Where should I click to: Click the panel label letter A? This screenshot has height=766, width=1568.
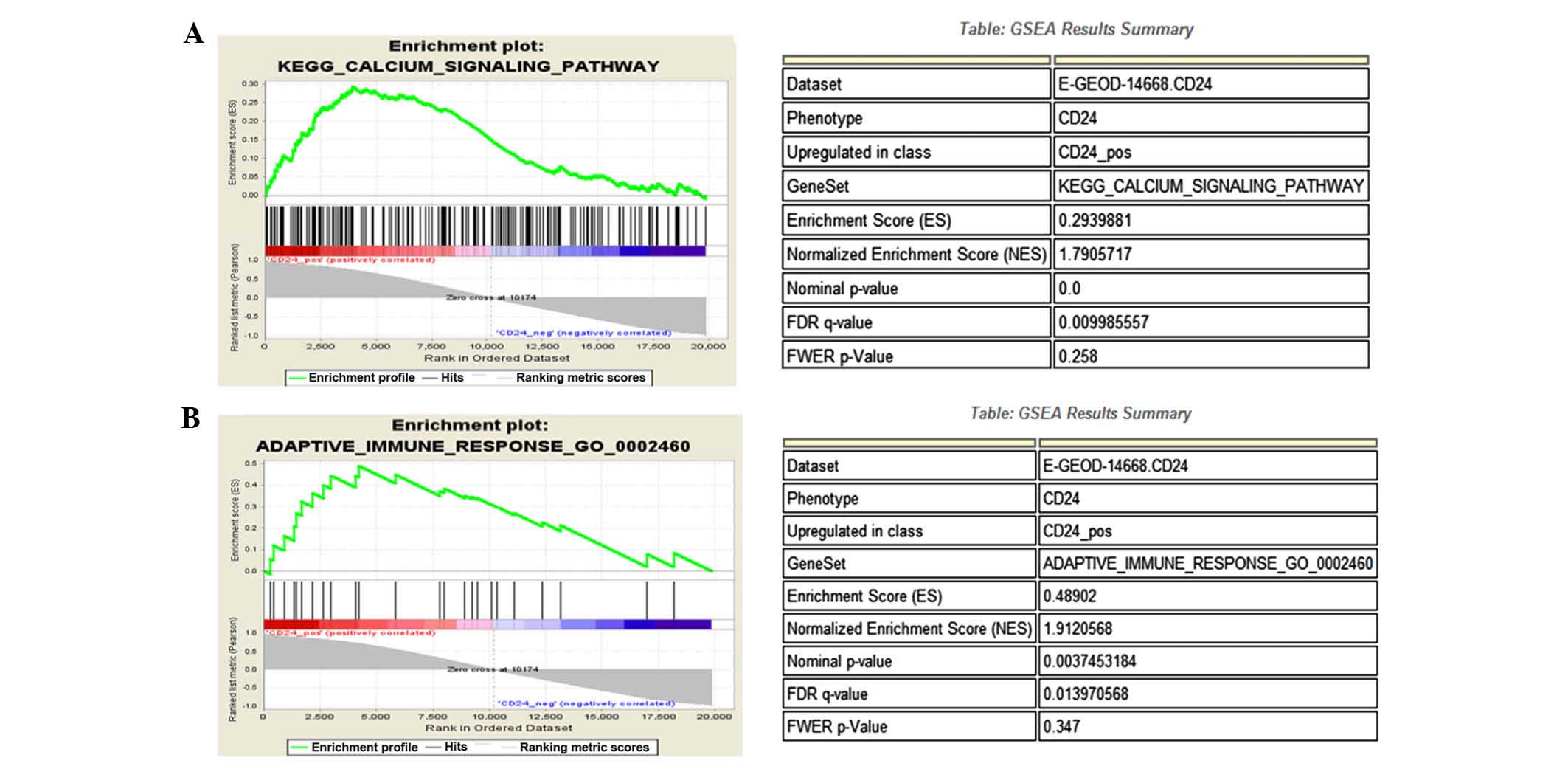click(193, 34)
